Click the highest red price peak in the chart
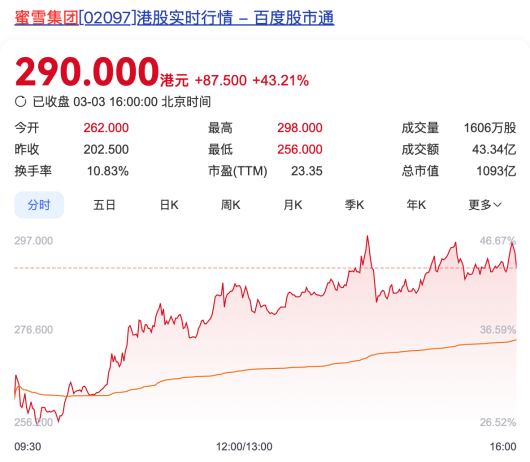Viewport: 530px width, 462px height. click(367, 237)
